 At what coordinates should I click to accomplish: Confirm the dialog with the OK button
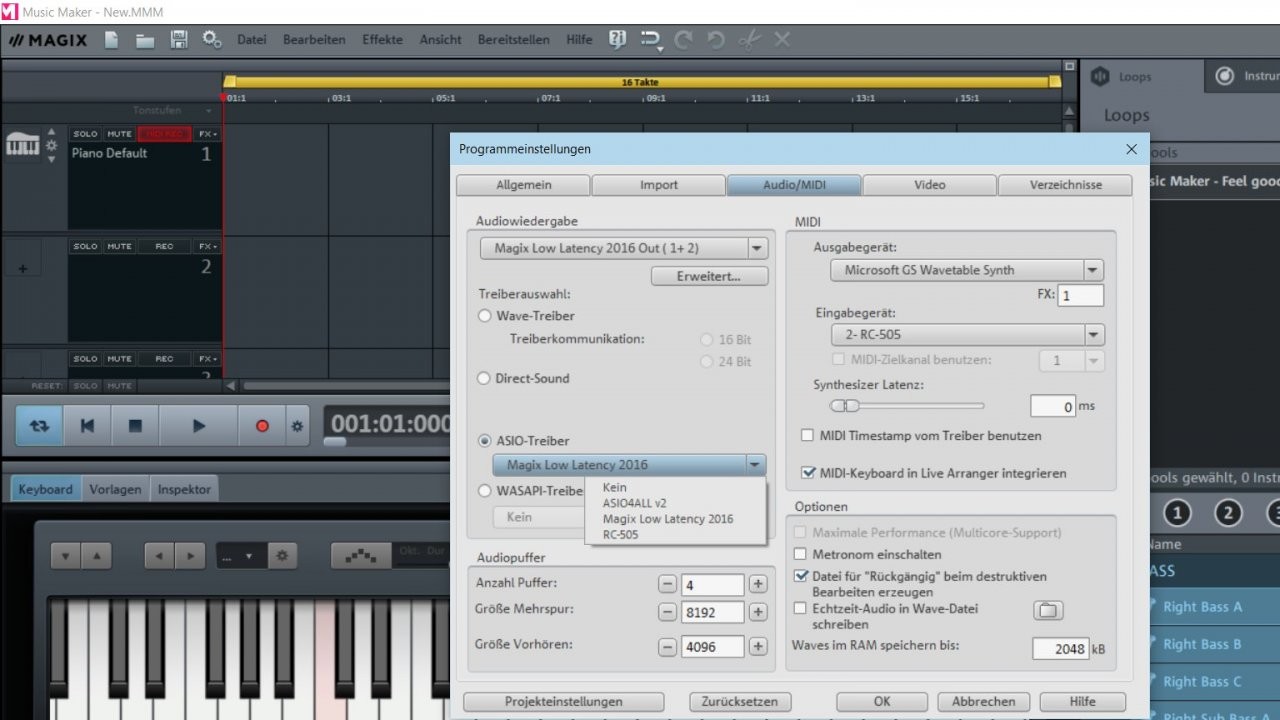[x=882, y=702]
